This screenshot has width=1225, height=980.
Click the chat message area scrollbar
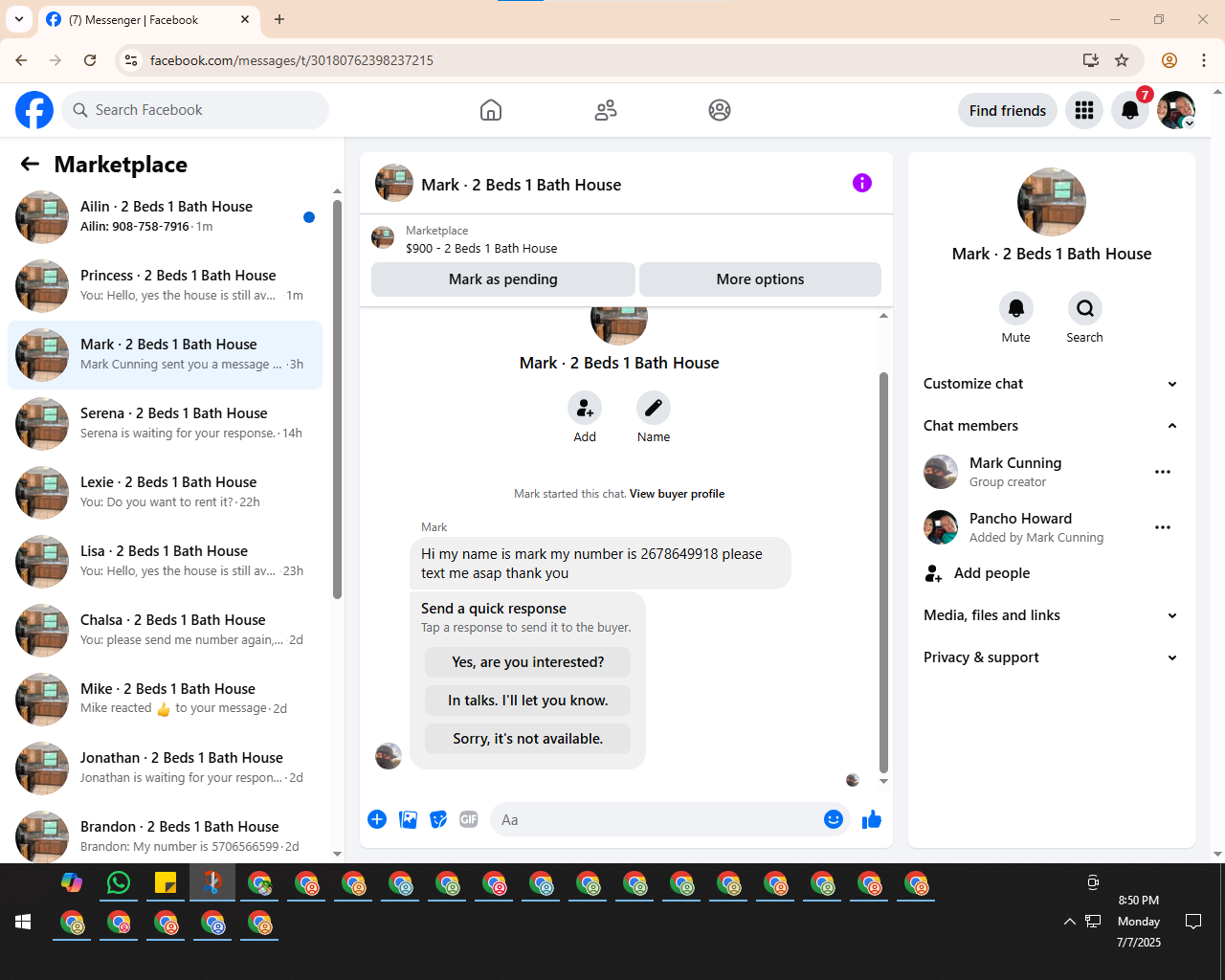[x=883, y=572]
